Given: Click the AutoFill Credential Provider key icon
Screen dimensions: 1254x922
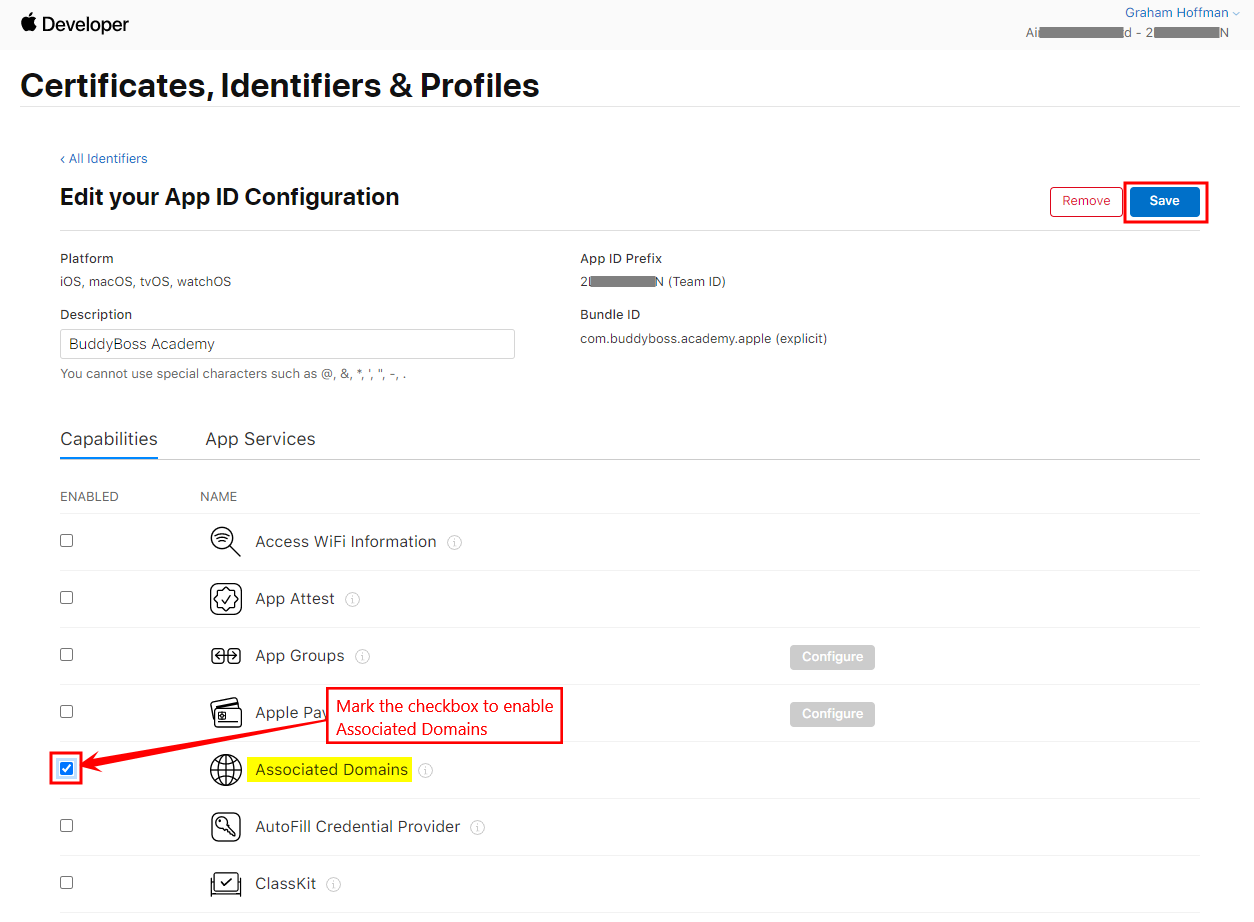Looking at the screenshot, I should pyautogui.click(x=226, y=827).
